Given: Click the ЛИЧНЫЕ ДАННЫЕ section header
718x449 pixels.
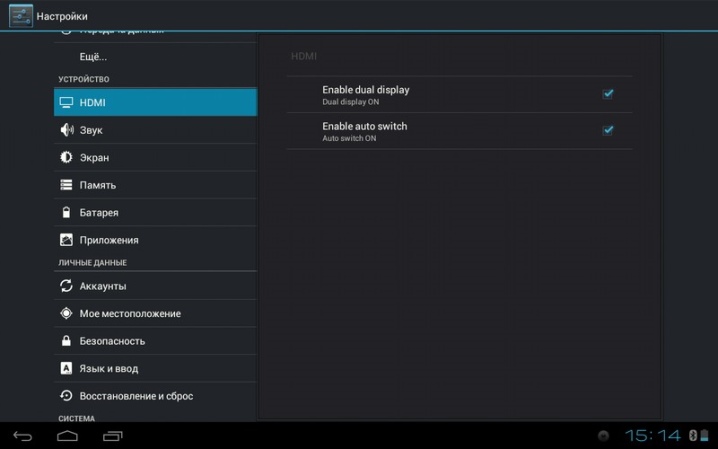Looking at the screenshot, I should point(92,263).
